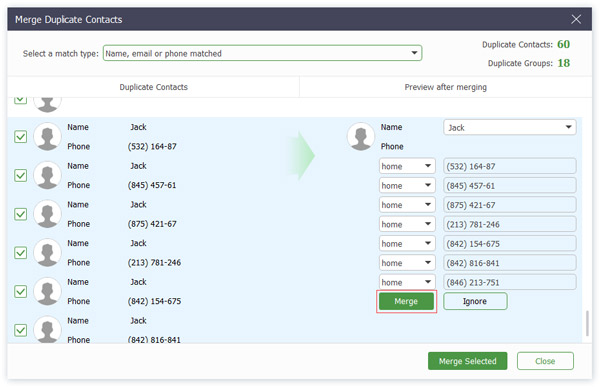Screen dimensions: 600x387
Task: Select Duplicate Contacts column header
Action: coord(153,87)
